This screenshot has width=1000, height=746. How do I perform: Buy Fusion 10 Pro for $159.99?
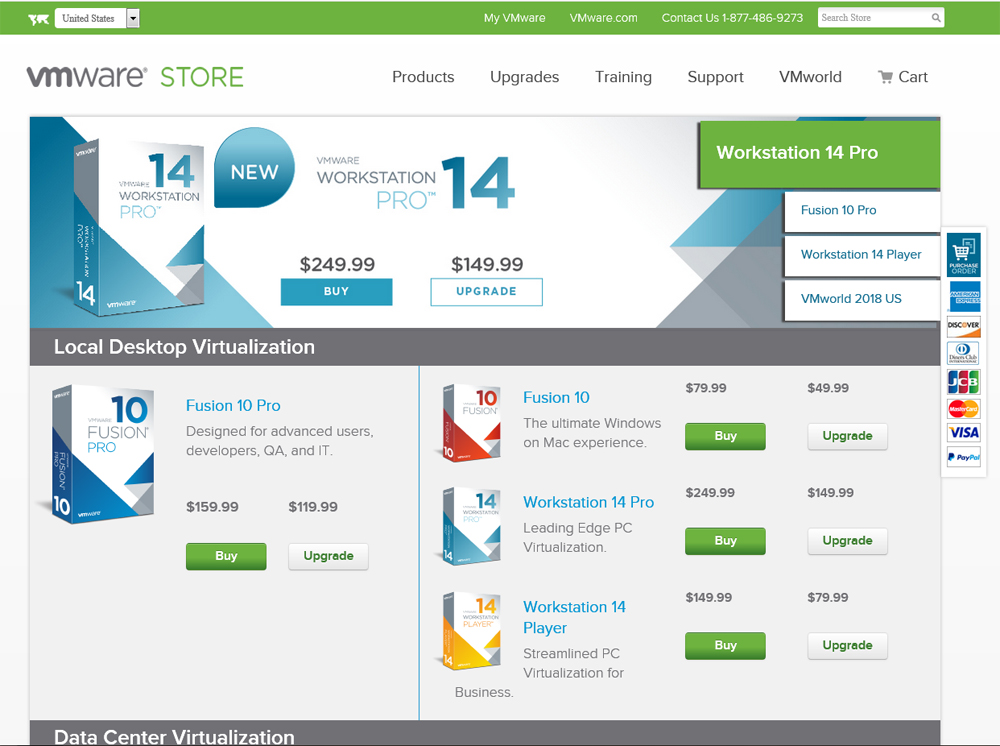pyautogui.click(x=226, y=556)
